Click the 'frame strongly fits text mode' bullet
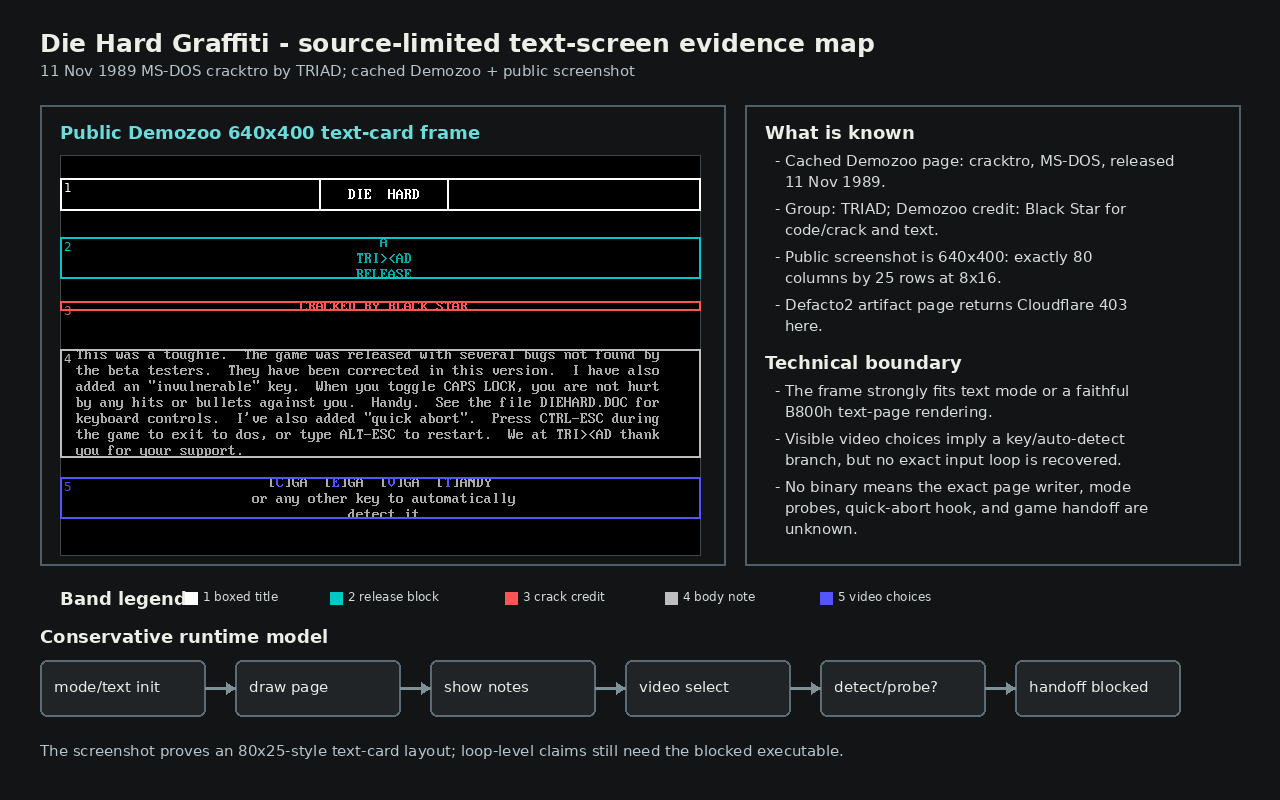The width and height of the screenshot is (1280, 800). (952, 401)
